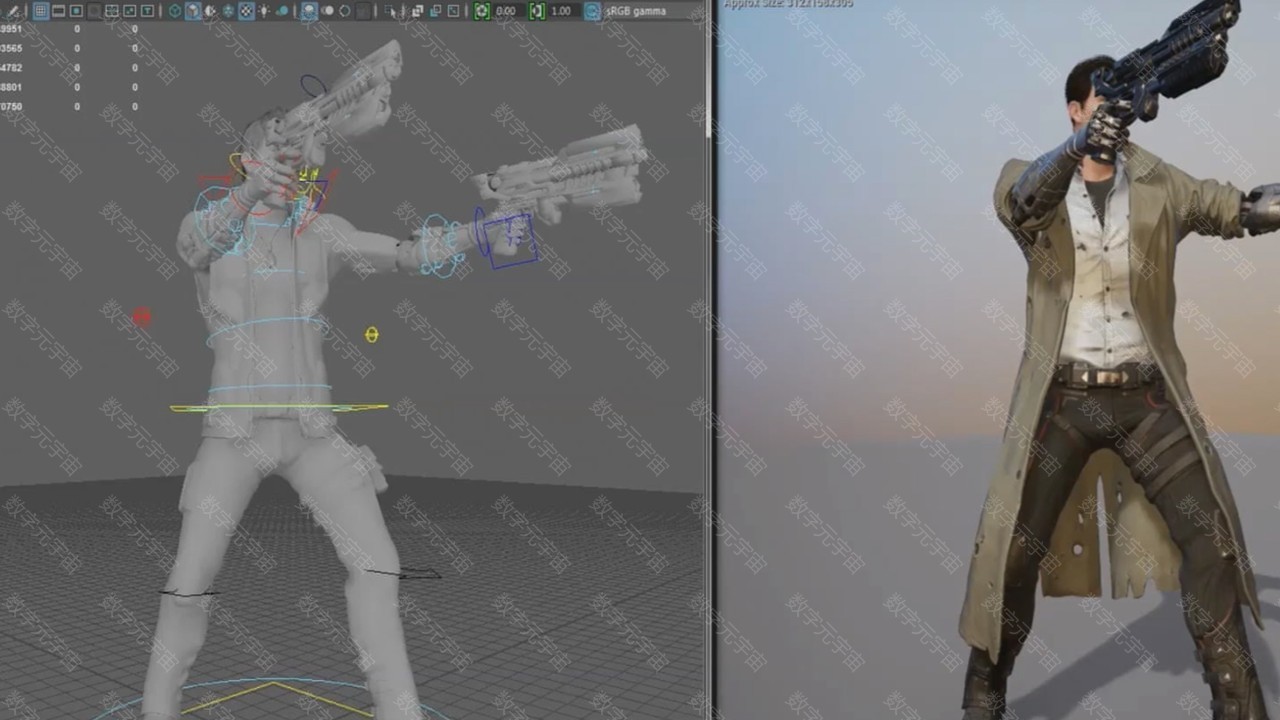Toggle the safe action overlay icon
The image size is (1280, 720).
[x=129, y=11]
